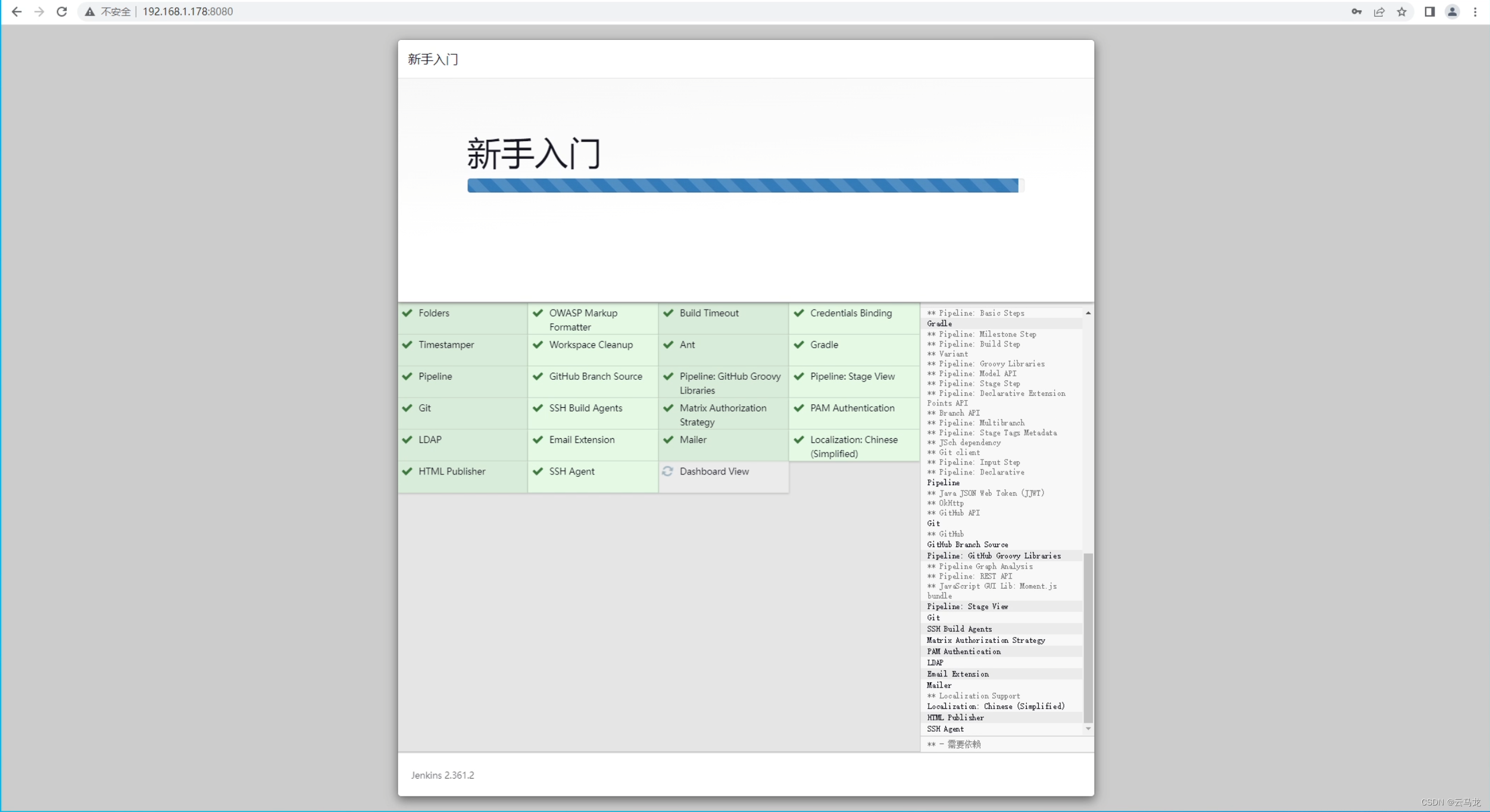Click the SSH Build Agents check mark

pyautogui.click(x=538, y=407)
